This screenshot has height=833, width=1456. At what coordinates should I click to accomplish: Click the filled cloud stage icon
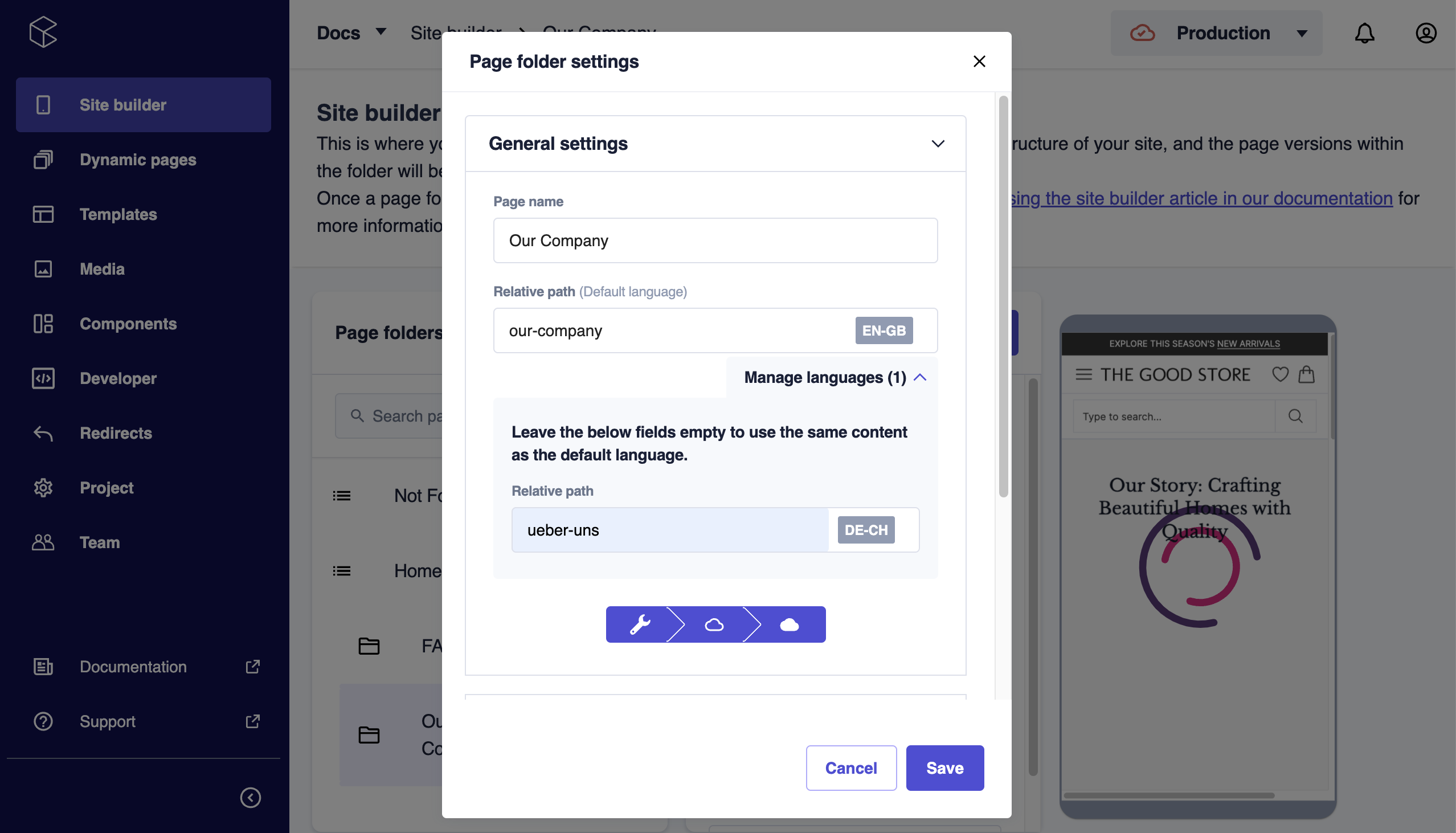point(789,624)
